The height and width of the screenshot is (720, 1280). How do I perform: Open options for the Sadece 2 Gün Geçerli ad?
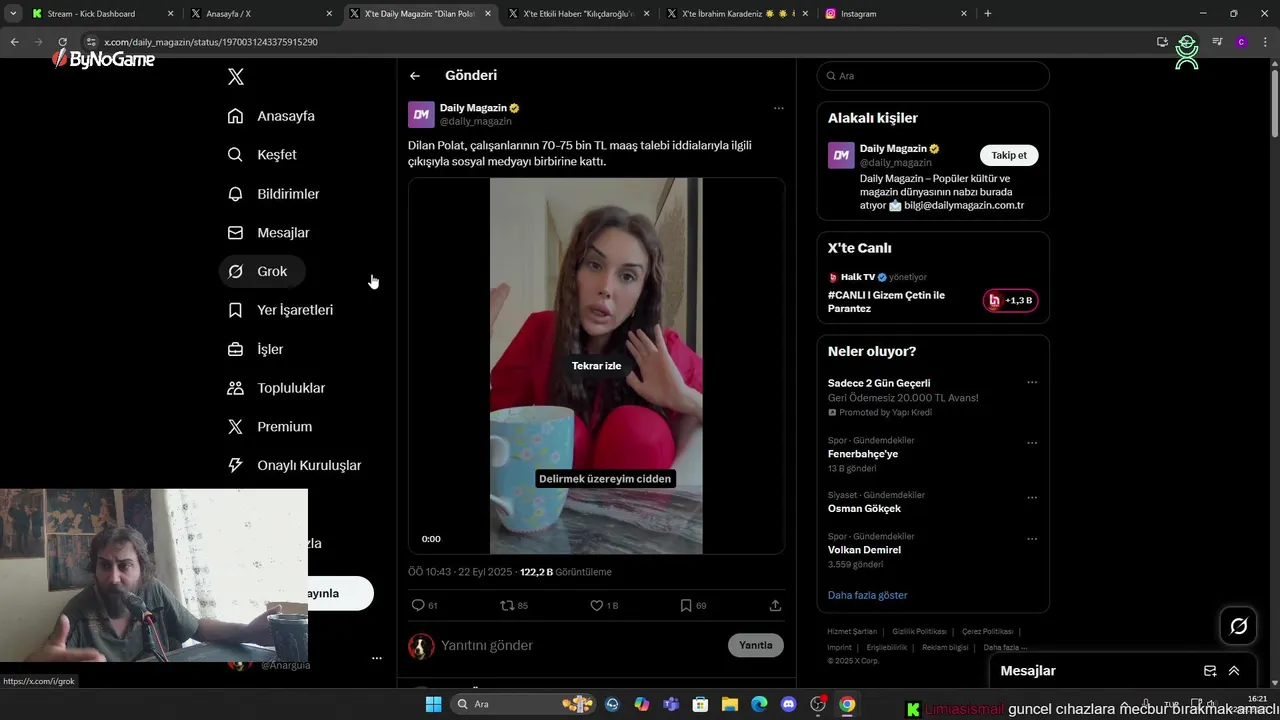1032,383
